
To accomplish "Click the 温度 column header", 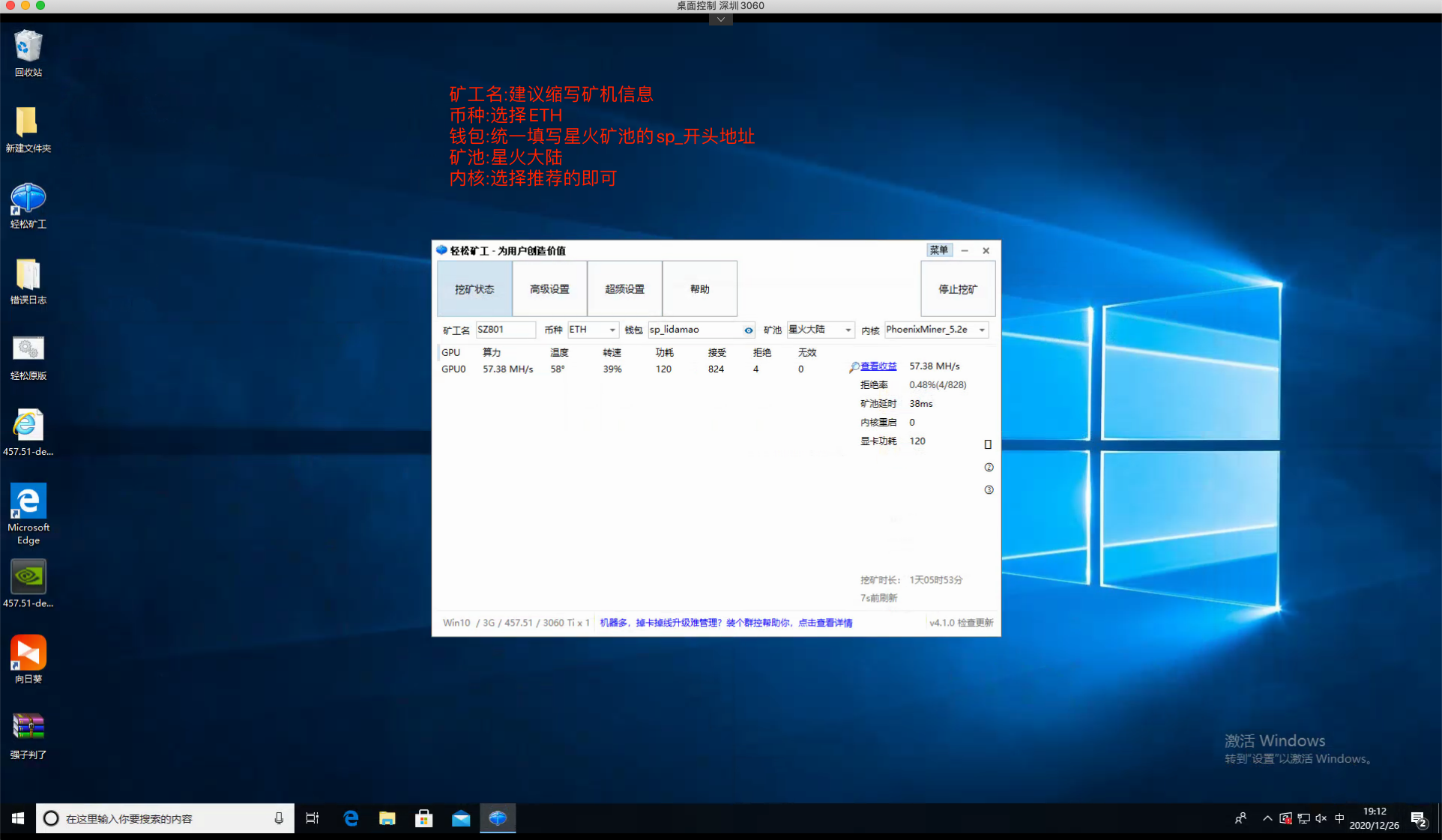I will pos(559,352).
